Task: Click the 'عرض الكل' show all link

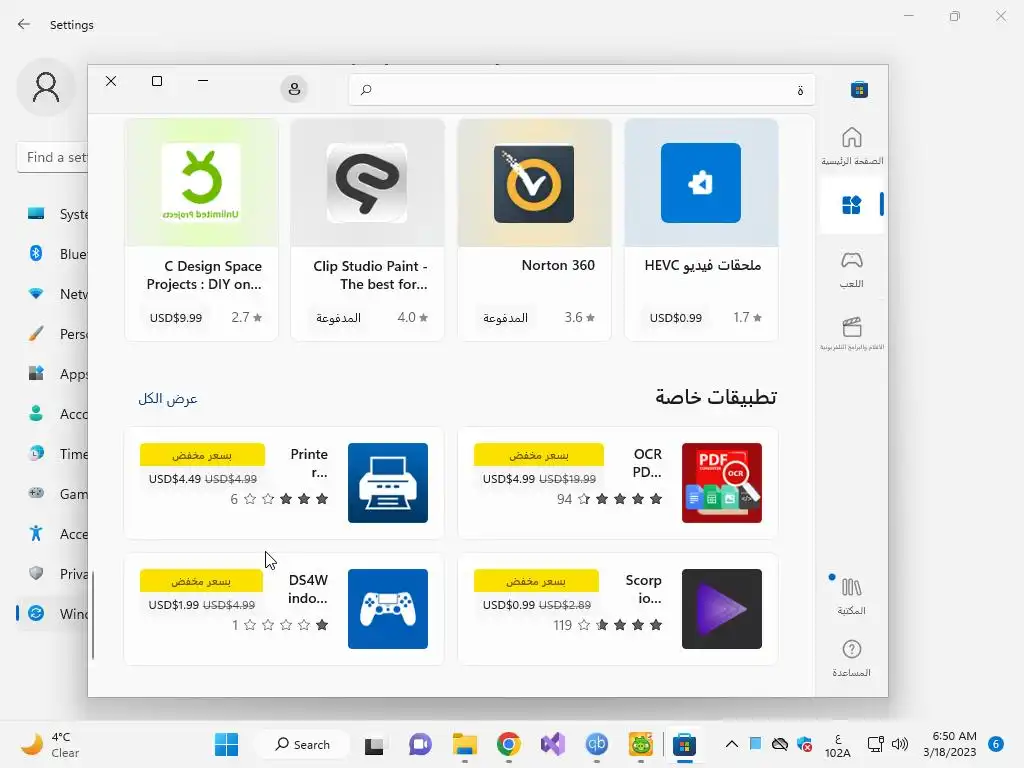Action: (168, 398)
